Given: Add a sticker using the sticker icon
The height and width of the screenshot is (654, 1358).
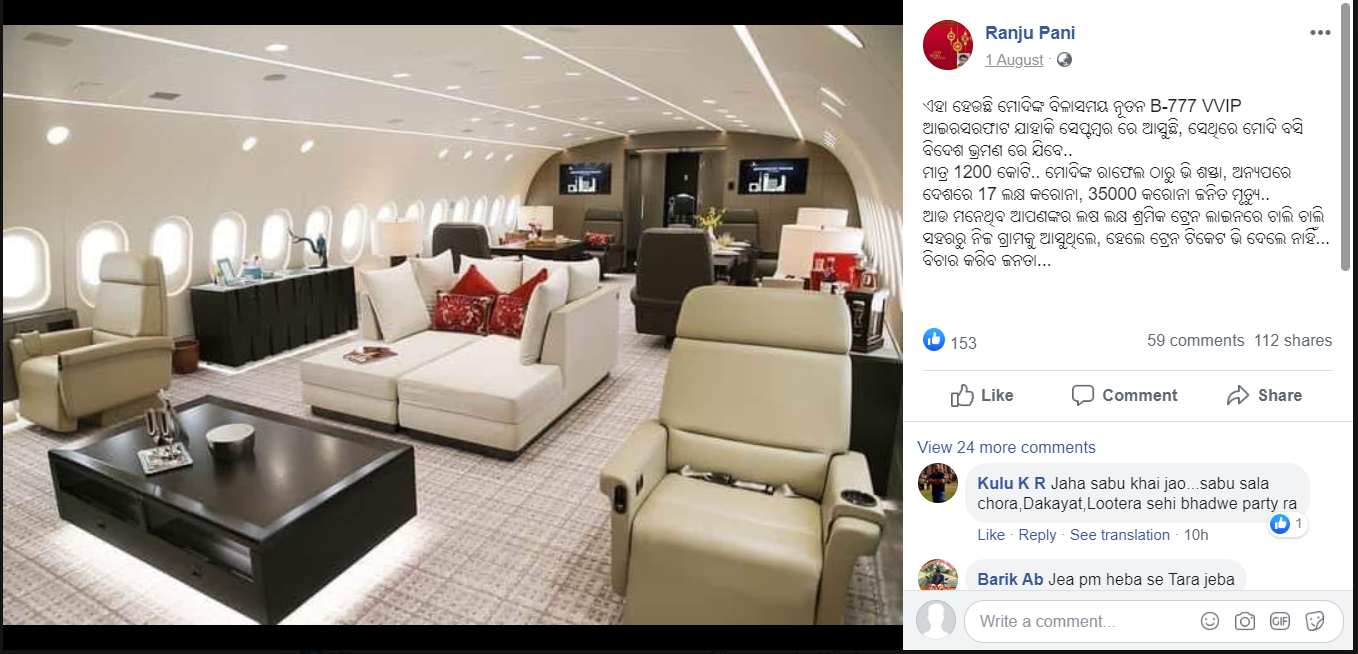Looking at the screenshot, I should point(1316,621).
